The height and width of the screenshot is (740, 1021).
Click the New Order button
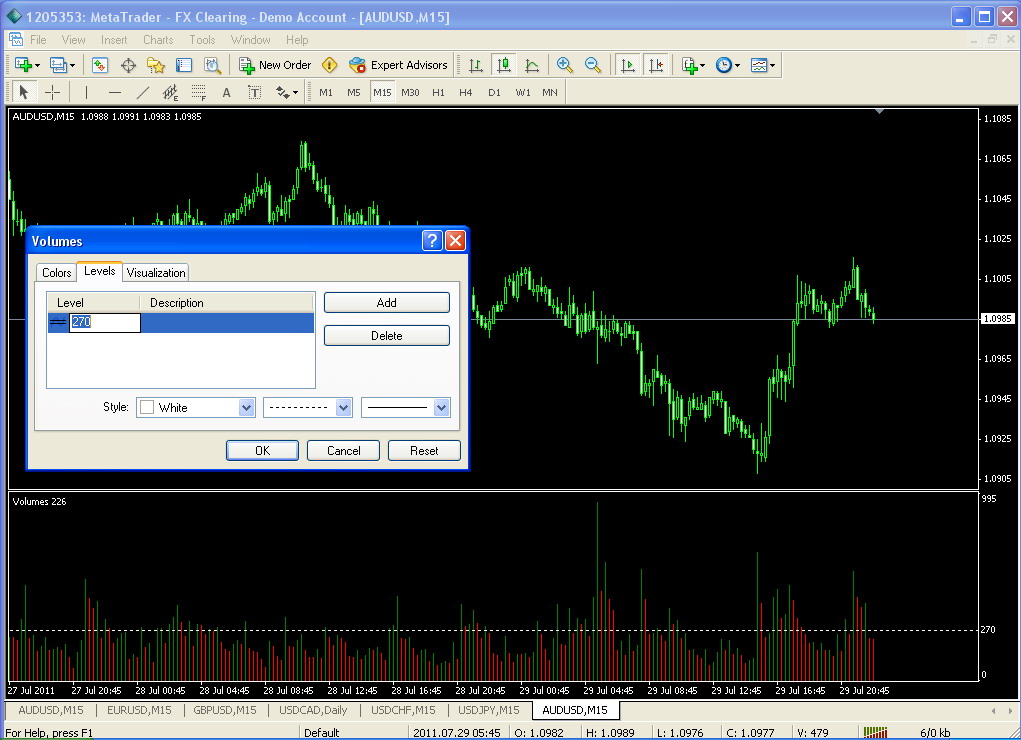click(275, 65)
